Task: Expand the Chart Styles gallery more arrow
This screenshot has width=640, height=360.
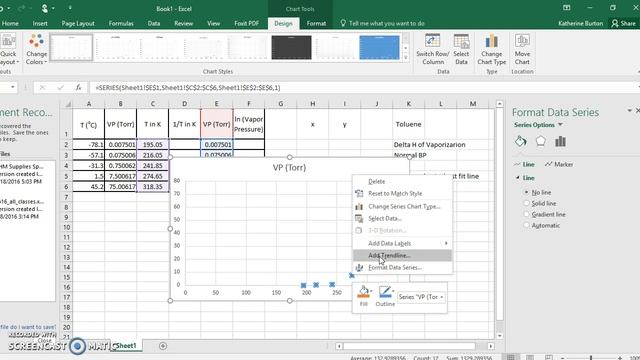Action: pyautogui.click(x=405, y=58)
